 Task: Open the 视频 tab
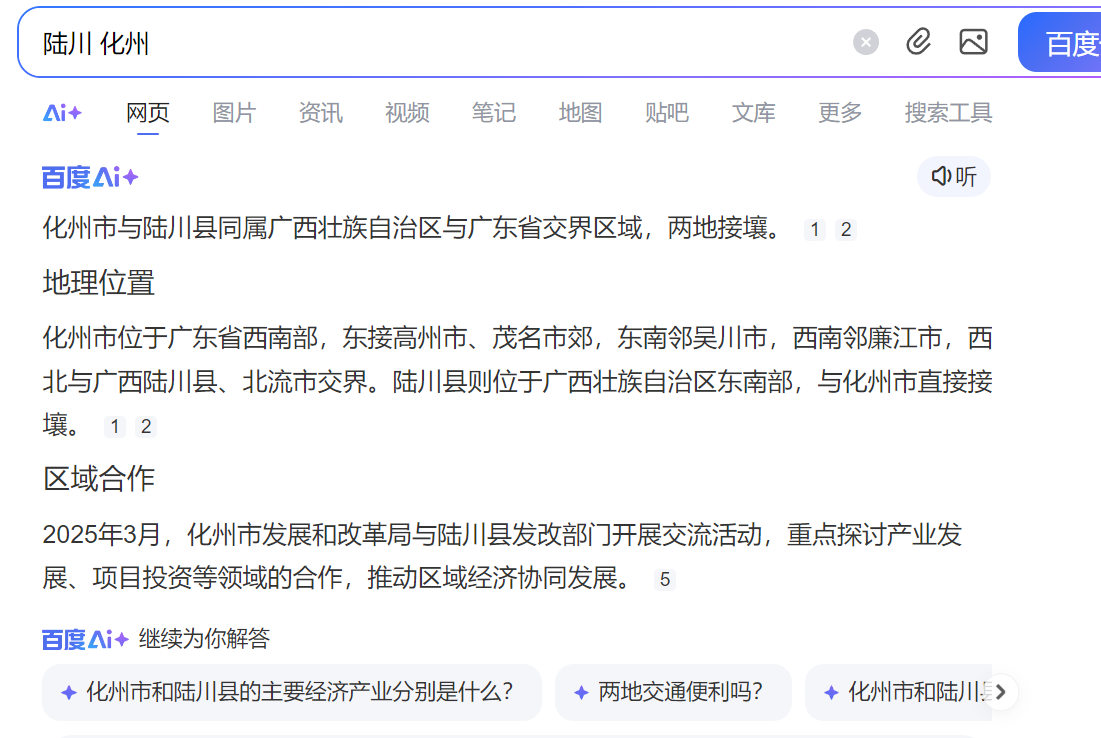pyautogui.click(x=407, y=113)
